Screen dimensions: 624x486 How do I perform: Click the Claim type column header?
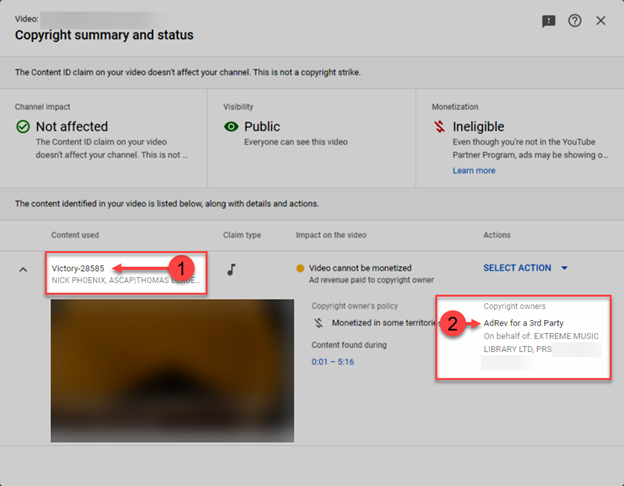(x=242, y=235)
